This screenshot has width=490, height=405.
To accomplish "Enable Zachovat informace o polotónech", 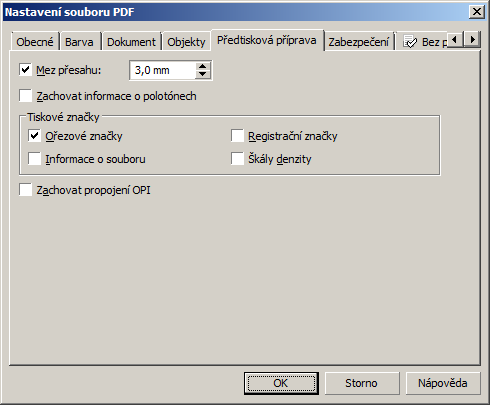I will coord(25,96).
